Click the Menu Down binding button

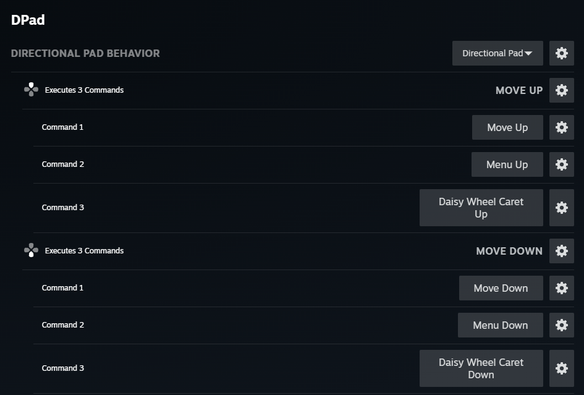click(500, 325)
